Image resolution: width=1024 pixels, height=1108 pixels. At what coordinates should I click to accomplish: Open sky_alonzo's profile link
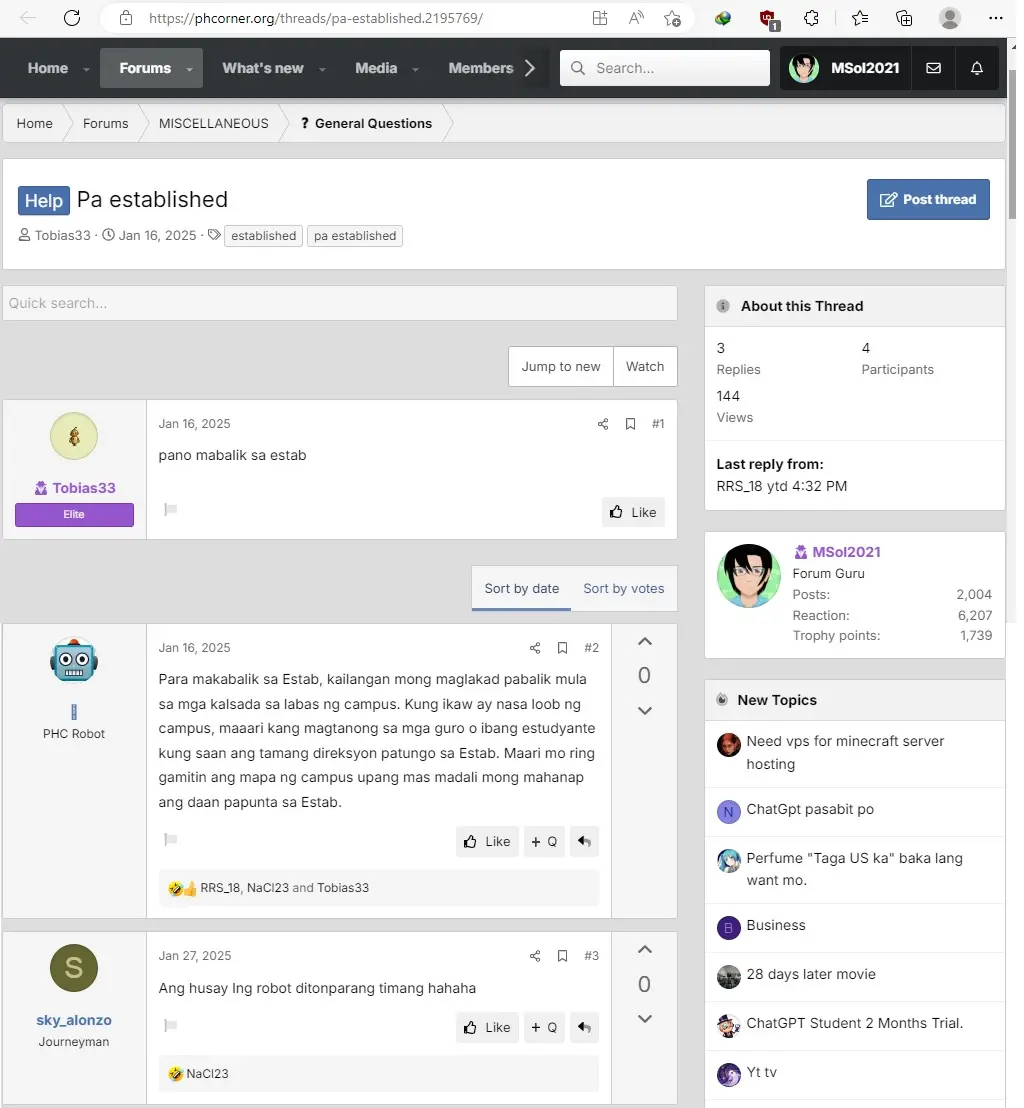pyautogui.click(x=74, y=1020)
